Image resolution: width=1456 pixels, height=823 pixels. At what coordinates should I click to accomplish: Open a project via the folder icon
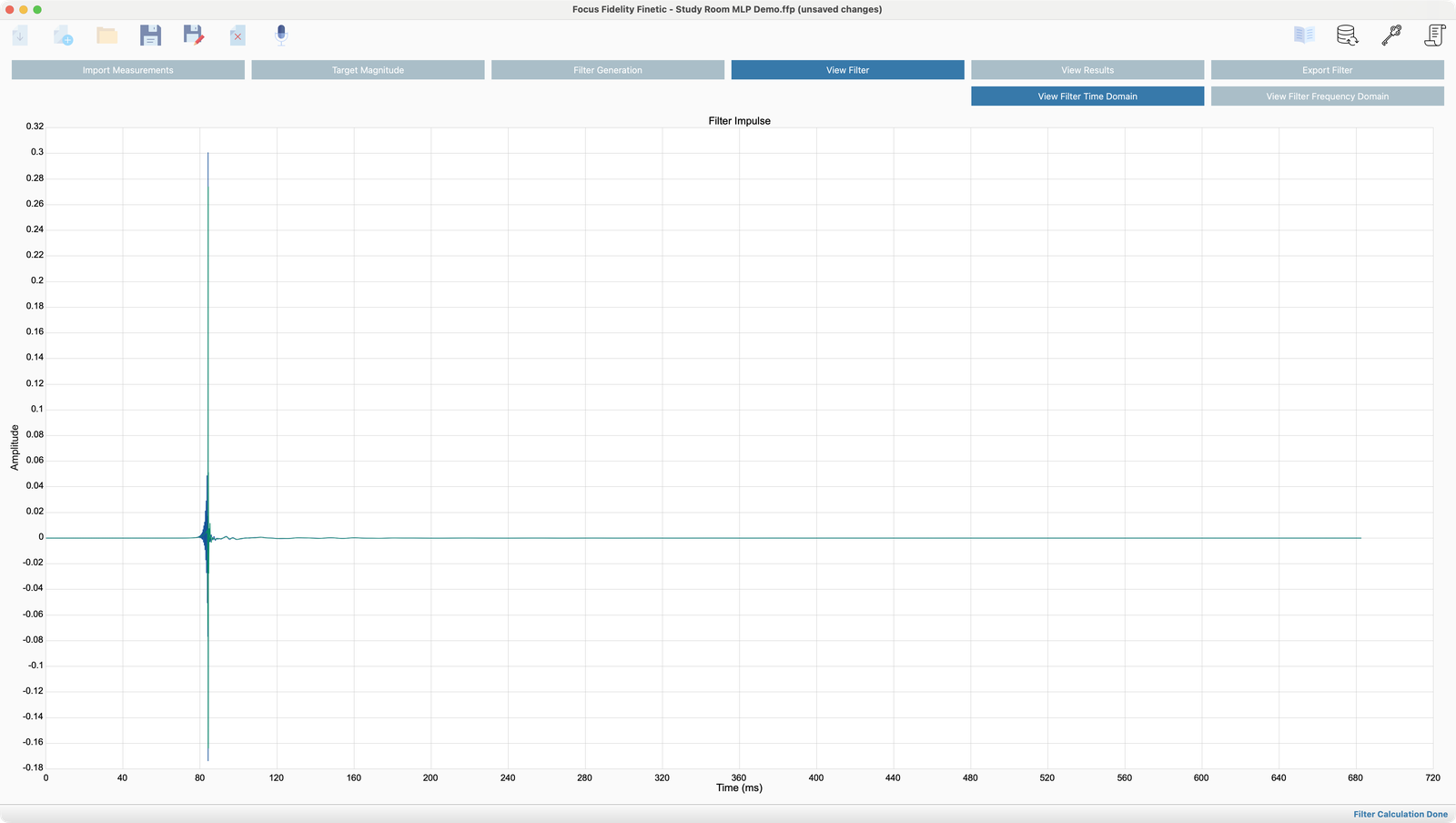coord(106,36)
